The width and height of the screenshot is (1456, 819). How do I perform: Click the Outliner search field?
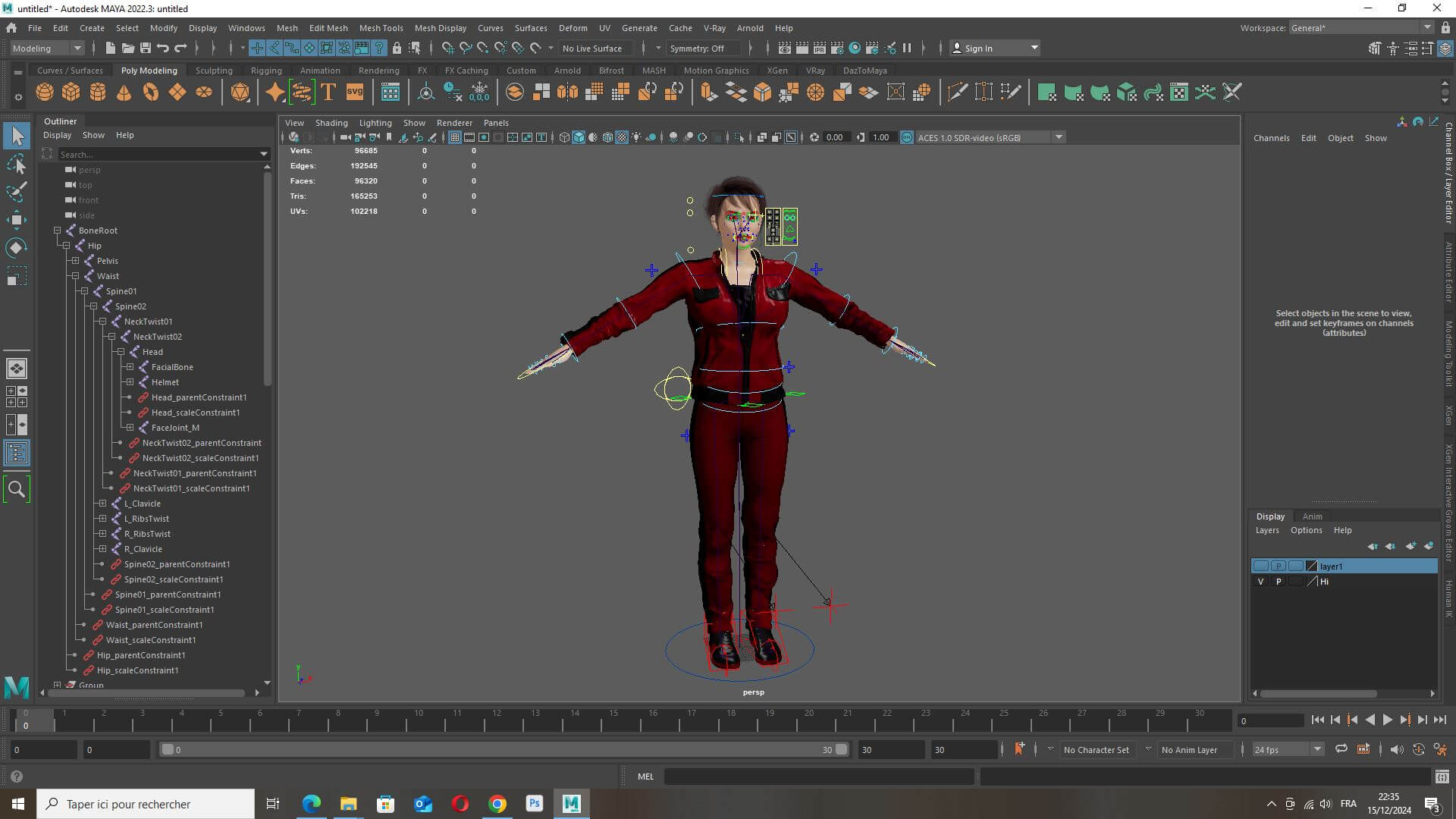tap(158, 154)
